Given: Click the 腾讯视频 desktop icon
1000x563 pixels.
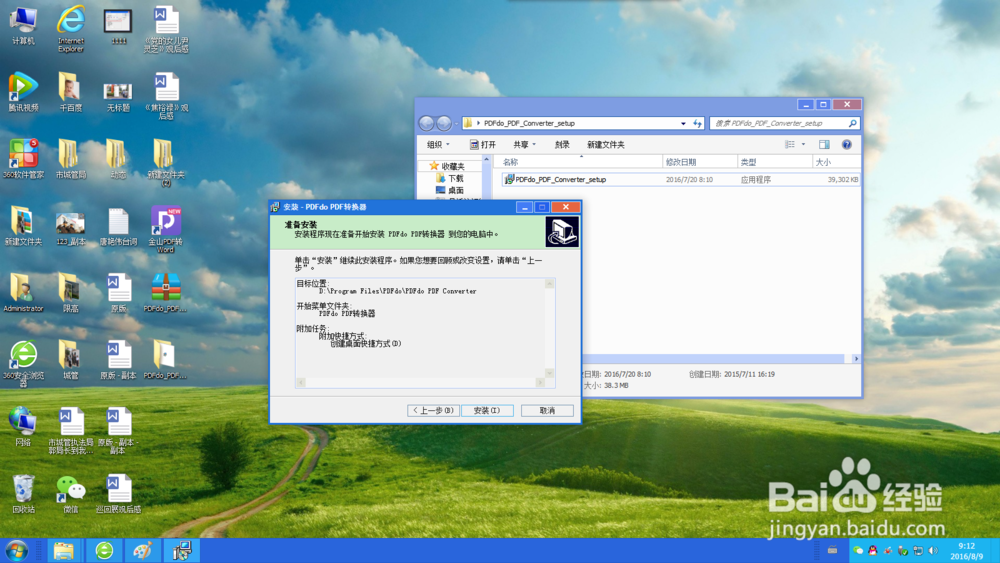Looking at the screenshot, I should pyautogui.click(x=24, y=92).
